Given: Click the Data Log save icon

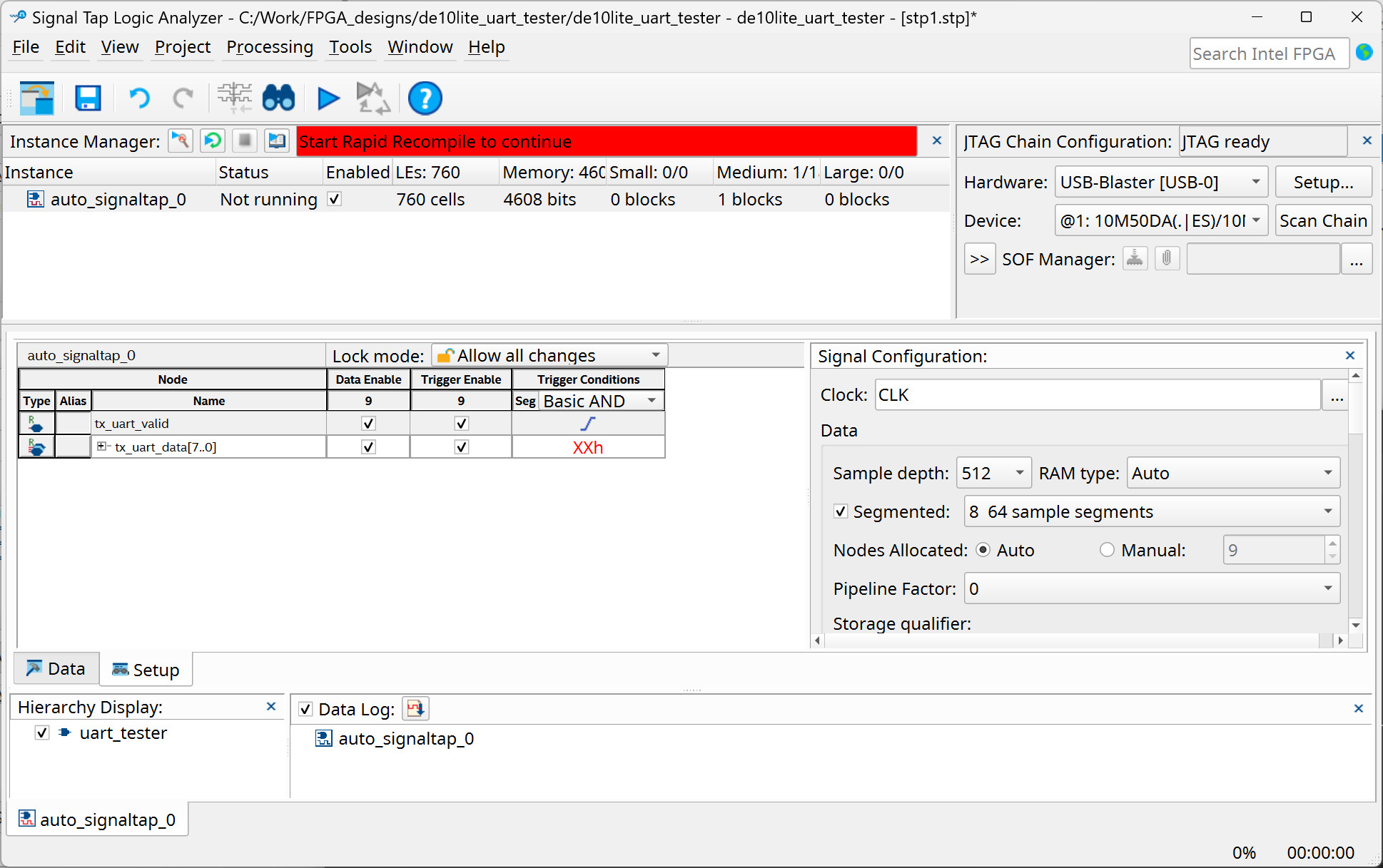Looking at the screenshot, I should pos(415,708).
